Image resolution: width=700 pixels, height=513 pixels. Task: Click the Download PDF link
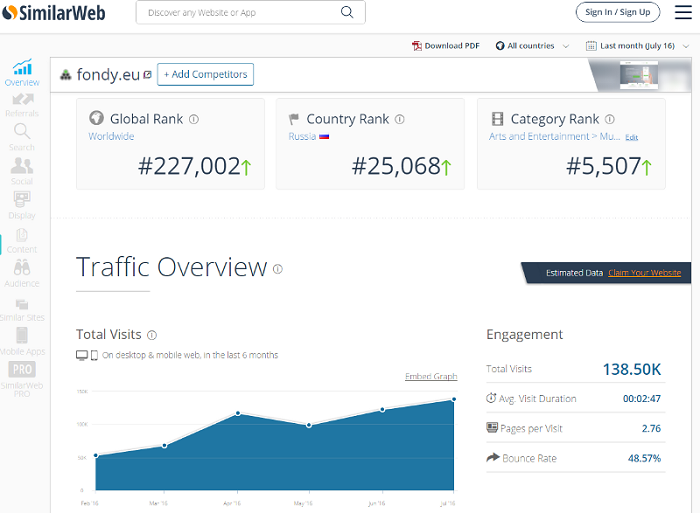click(452, 46)
